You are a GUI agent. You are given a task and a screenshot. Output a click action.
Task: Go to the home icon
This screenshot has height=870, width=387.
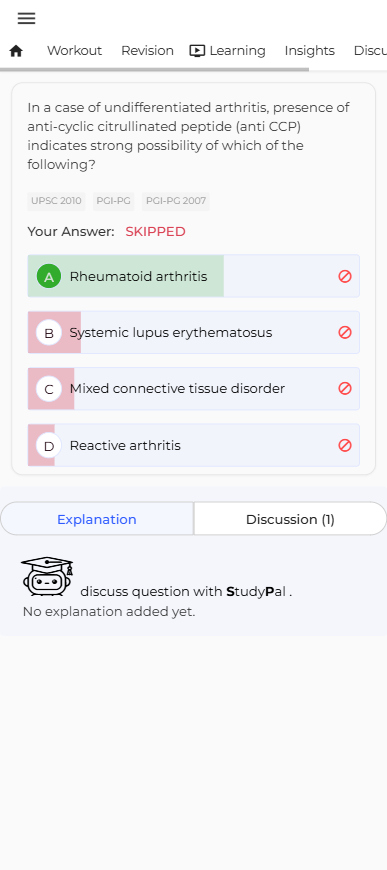click(16, 51)
